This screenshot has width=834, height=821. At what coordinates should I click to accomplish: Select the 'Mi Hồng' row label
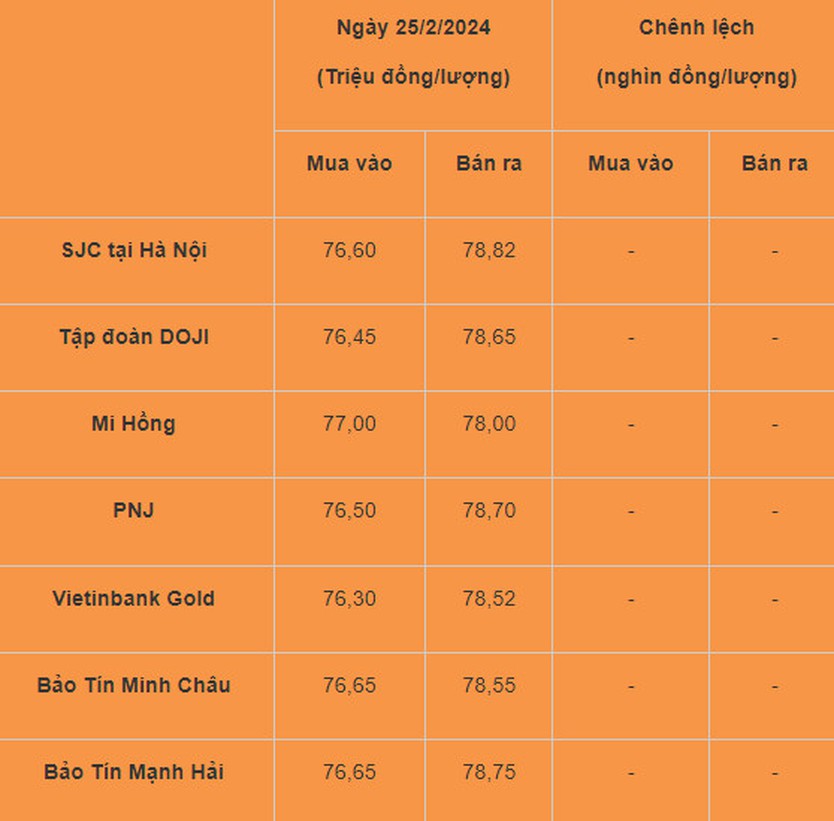[134, 424]
